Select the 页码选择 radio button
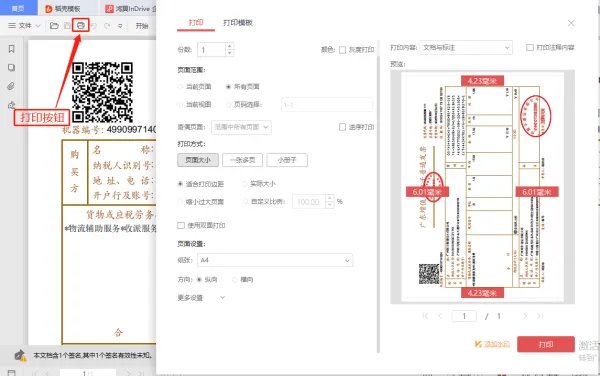Image resolution: width=600 pixels, height=376 pixels. coord(228,104)
